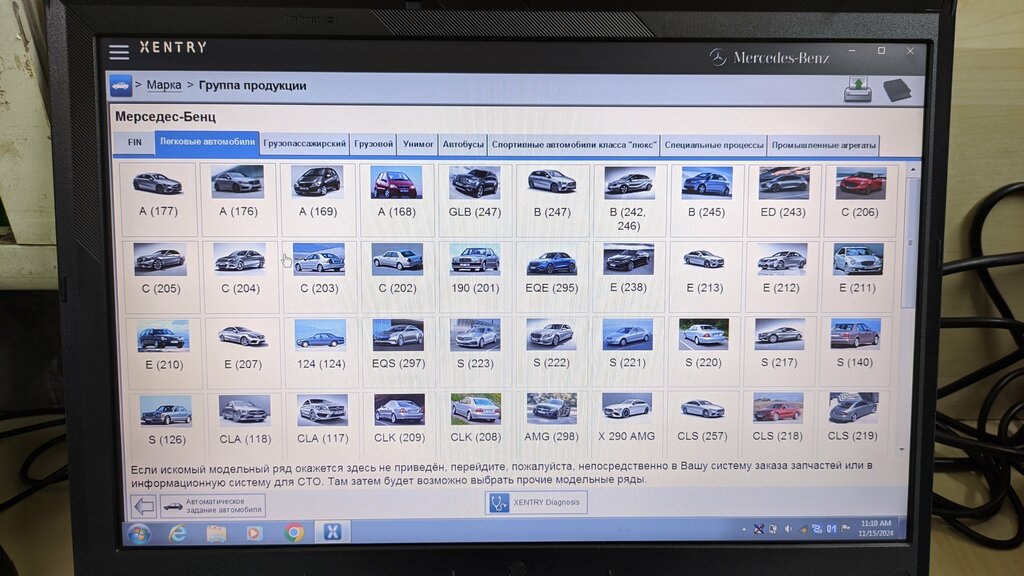This screenshot has width=1024, height=576.
Task: Pick the CLS (218) red car
Action: point(777,422)
